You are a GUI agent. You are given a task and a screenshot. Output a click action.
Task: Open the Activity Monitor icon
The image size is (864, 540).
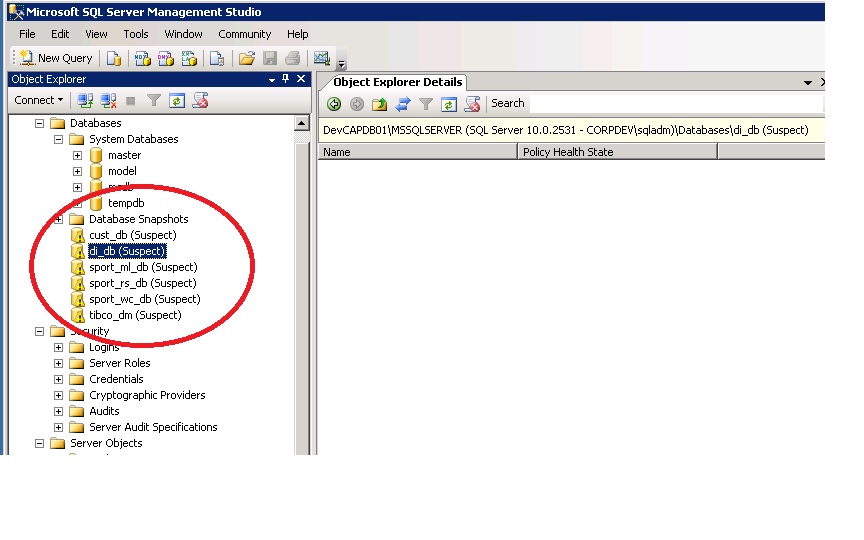pos(321,58)
